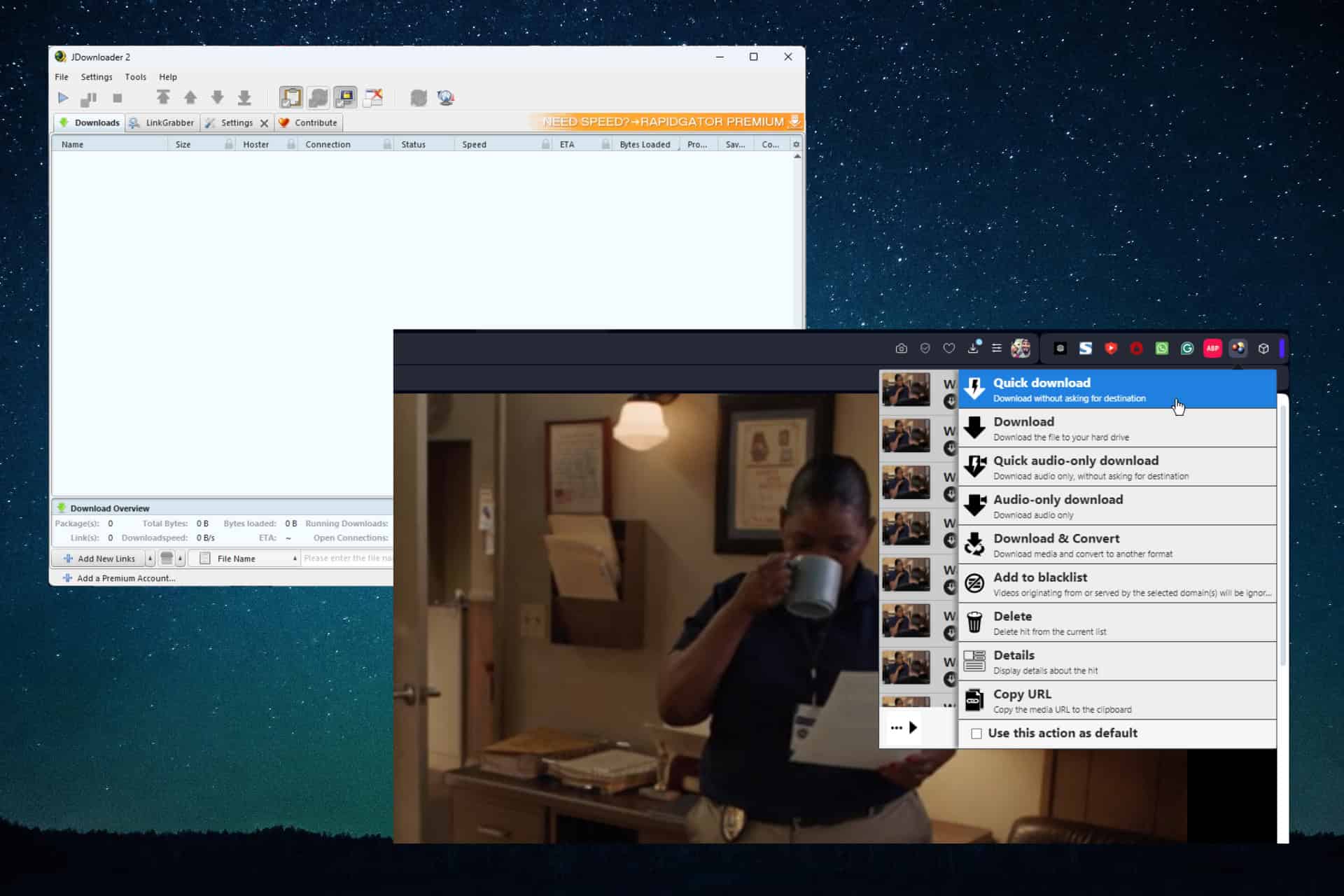Open the extensions cube icon

(x=1263, y=348)
